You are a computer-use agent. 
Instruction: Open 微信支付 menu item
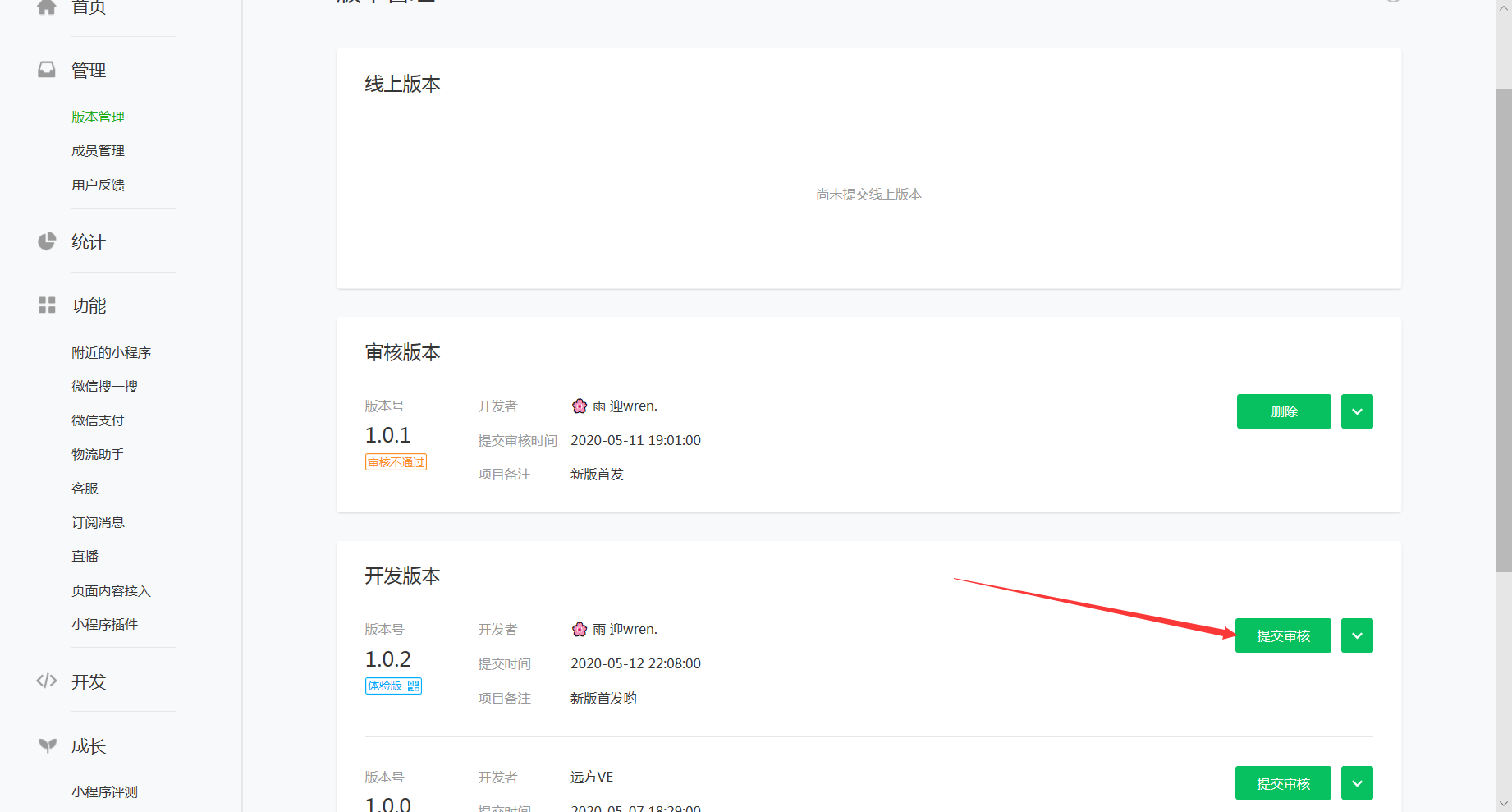click(x=98, y=420)
